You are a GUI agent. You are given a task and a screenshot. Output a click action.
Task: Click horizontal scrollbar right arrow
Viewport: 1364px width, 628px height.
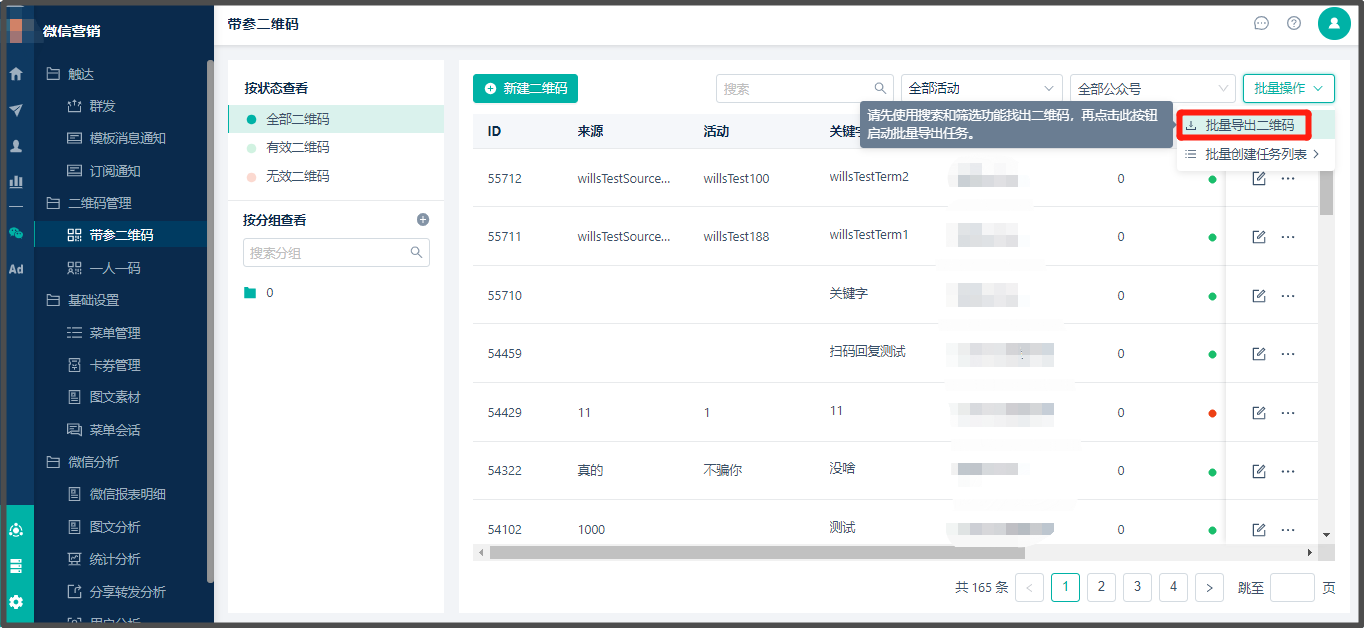[1310, 552]
